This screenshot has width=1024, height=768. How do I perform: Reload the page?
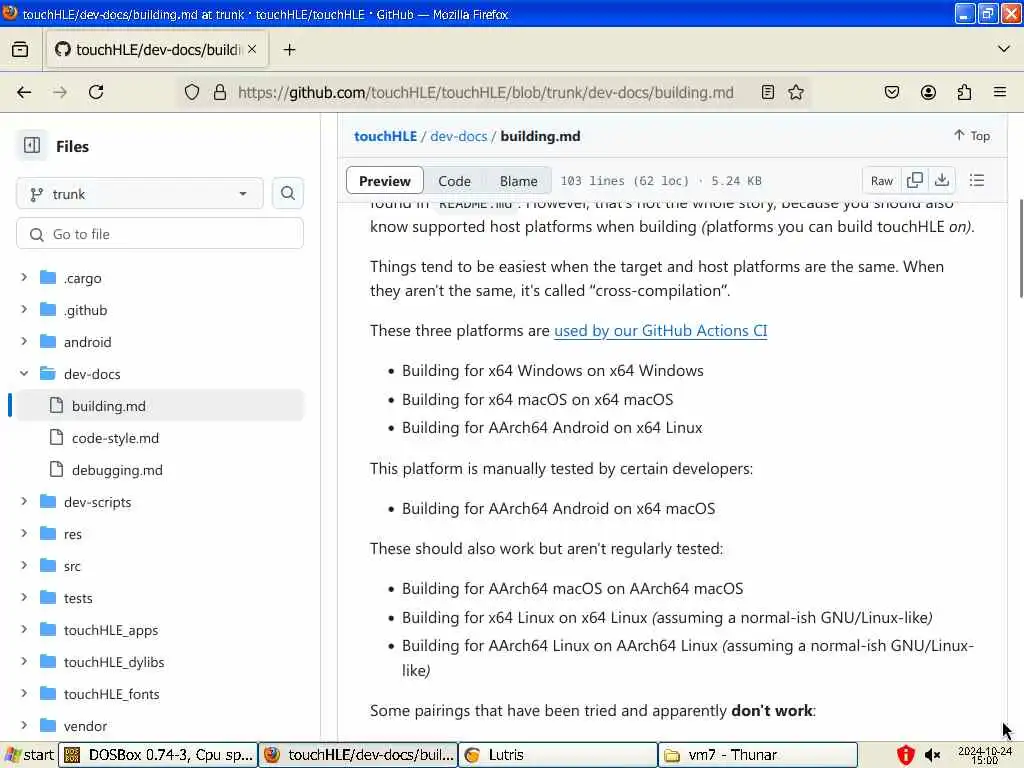pyautogui.click(x=96, y=92)
